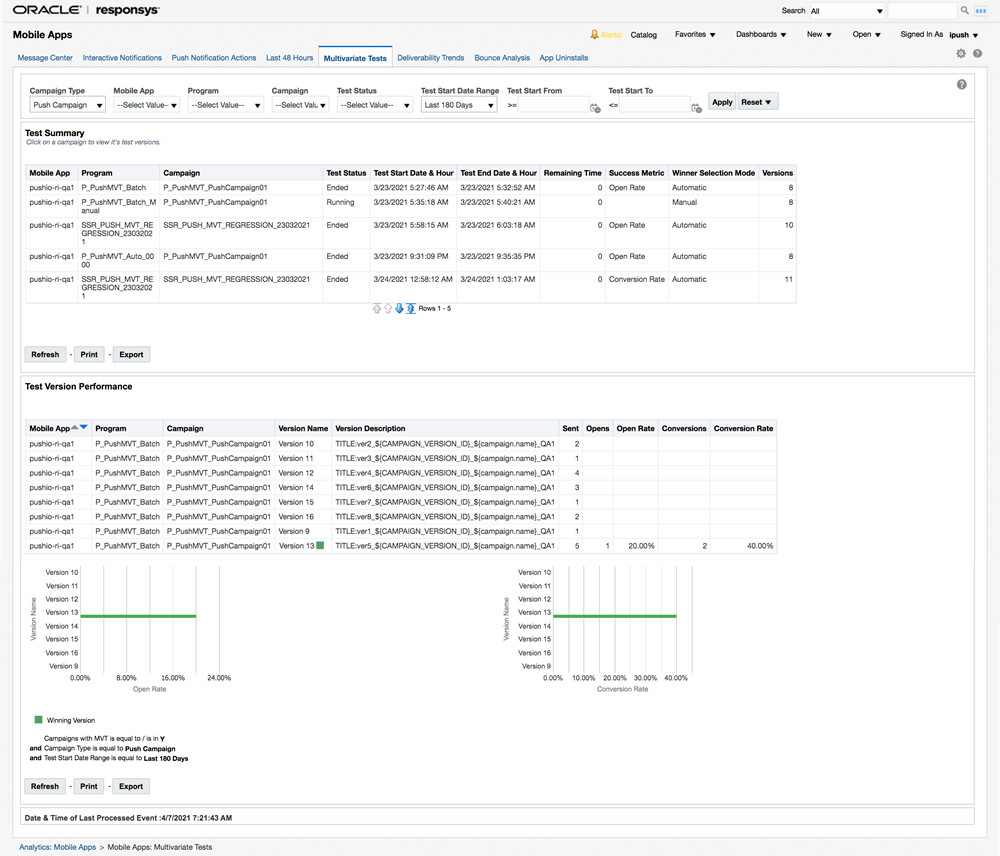
Task: Click the search magnifier icon
Action: [x=965, y=11]
